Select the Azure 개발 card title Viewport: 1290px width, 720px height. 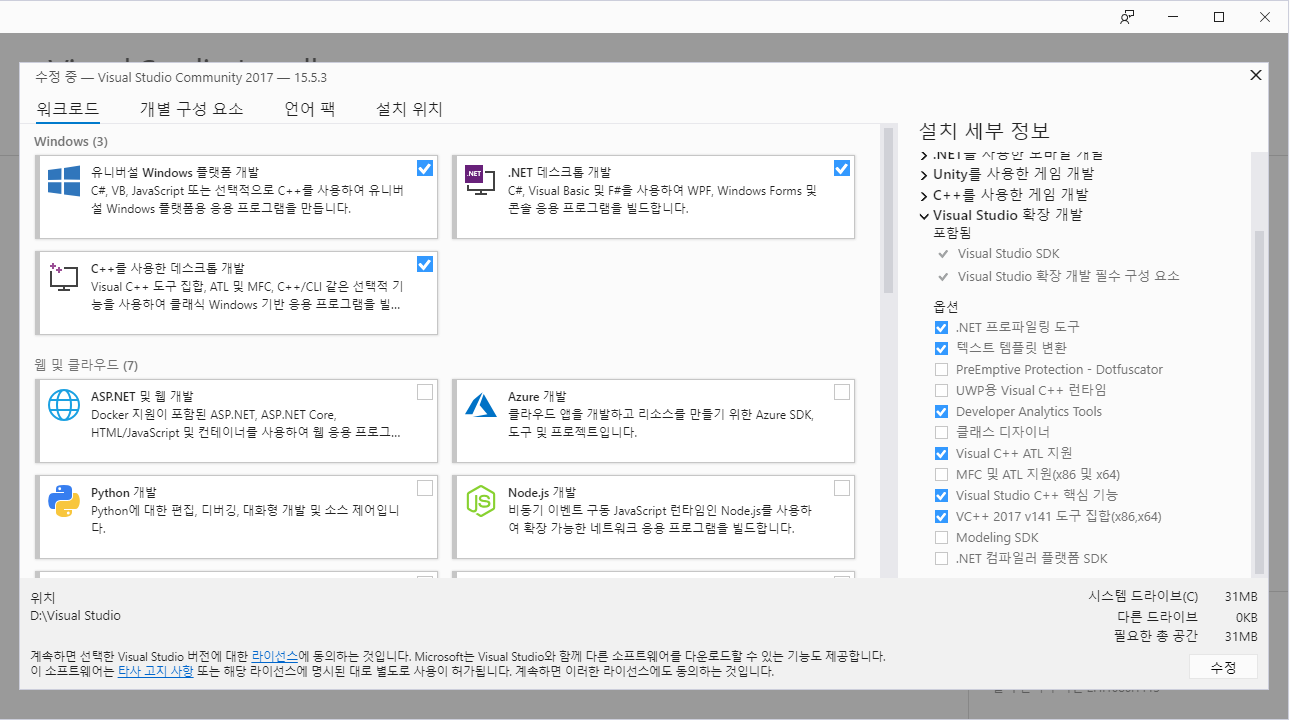[x=537, y=396]
